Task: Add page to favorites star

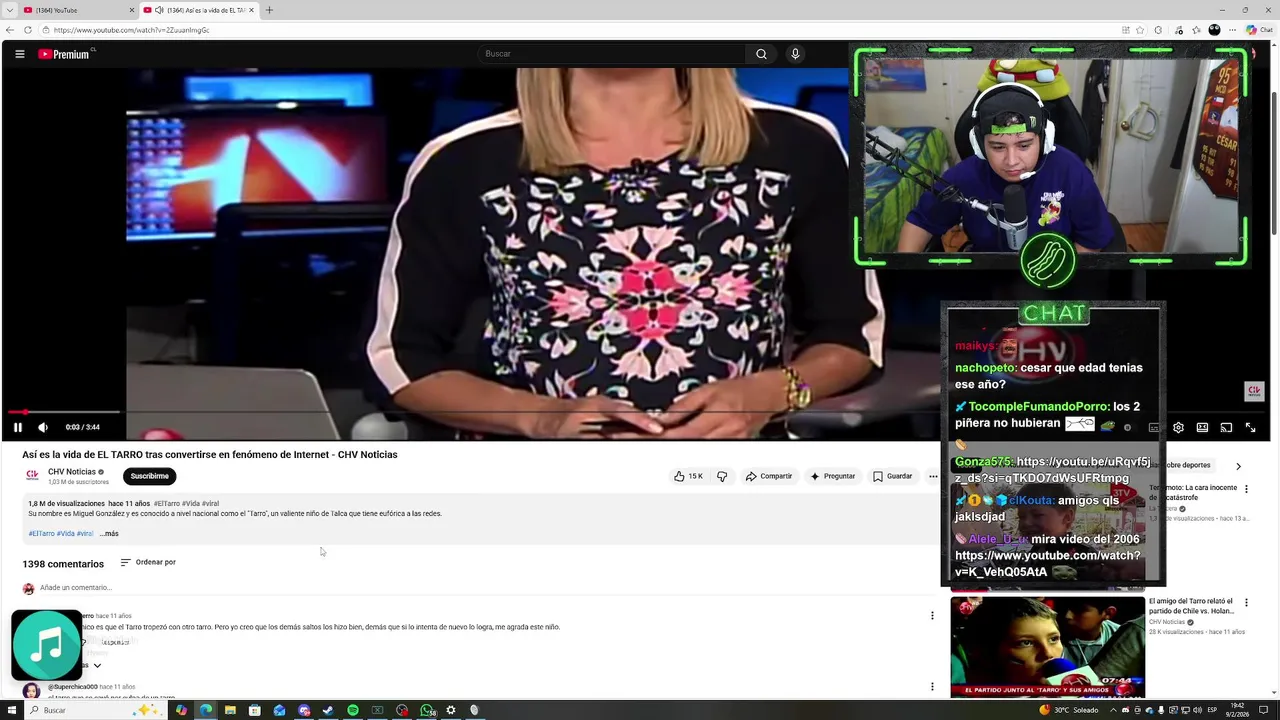Action: click(1140, 30)
